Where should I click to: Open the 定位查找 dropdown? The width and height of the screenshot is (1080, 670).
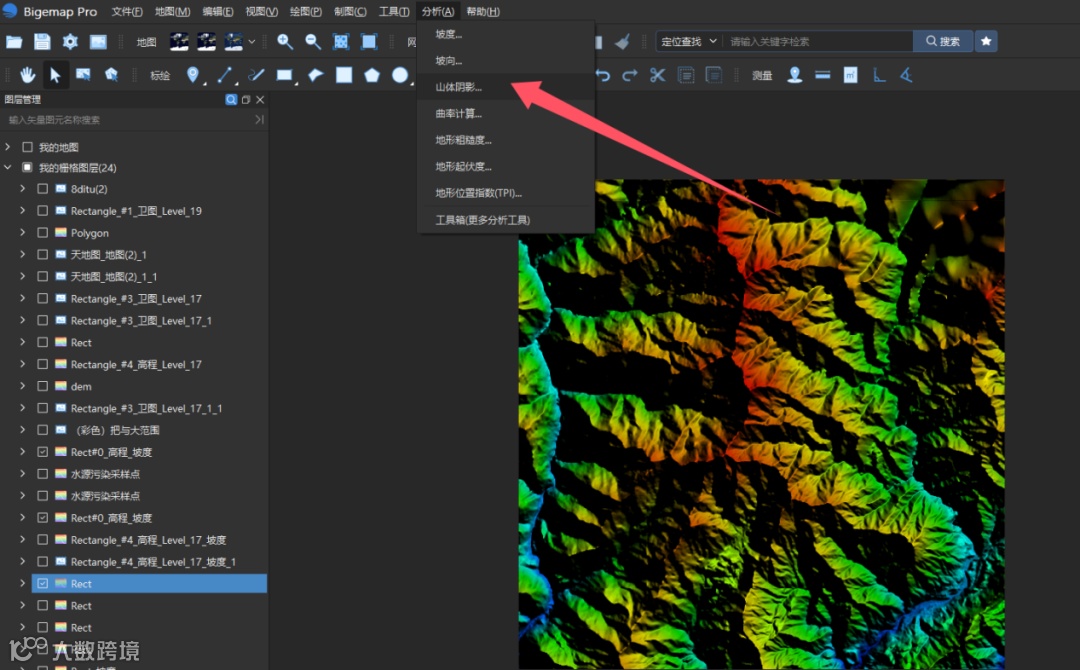pos(689,41)
